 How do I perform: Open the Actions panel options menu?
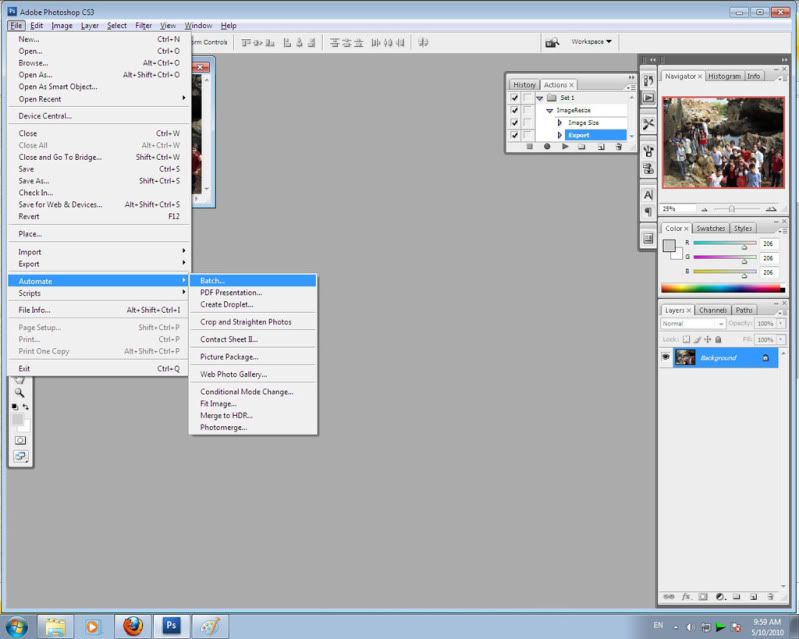[x=631, y=87]
